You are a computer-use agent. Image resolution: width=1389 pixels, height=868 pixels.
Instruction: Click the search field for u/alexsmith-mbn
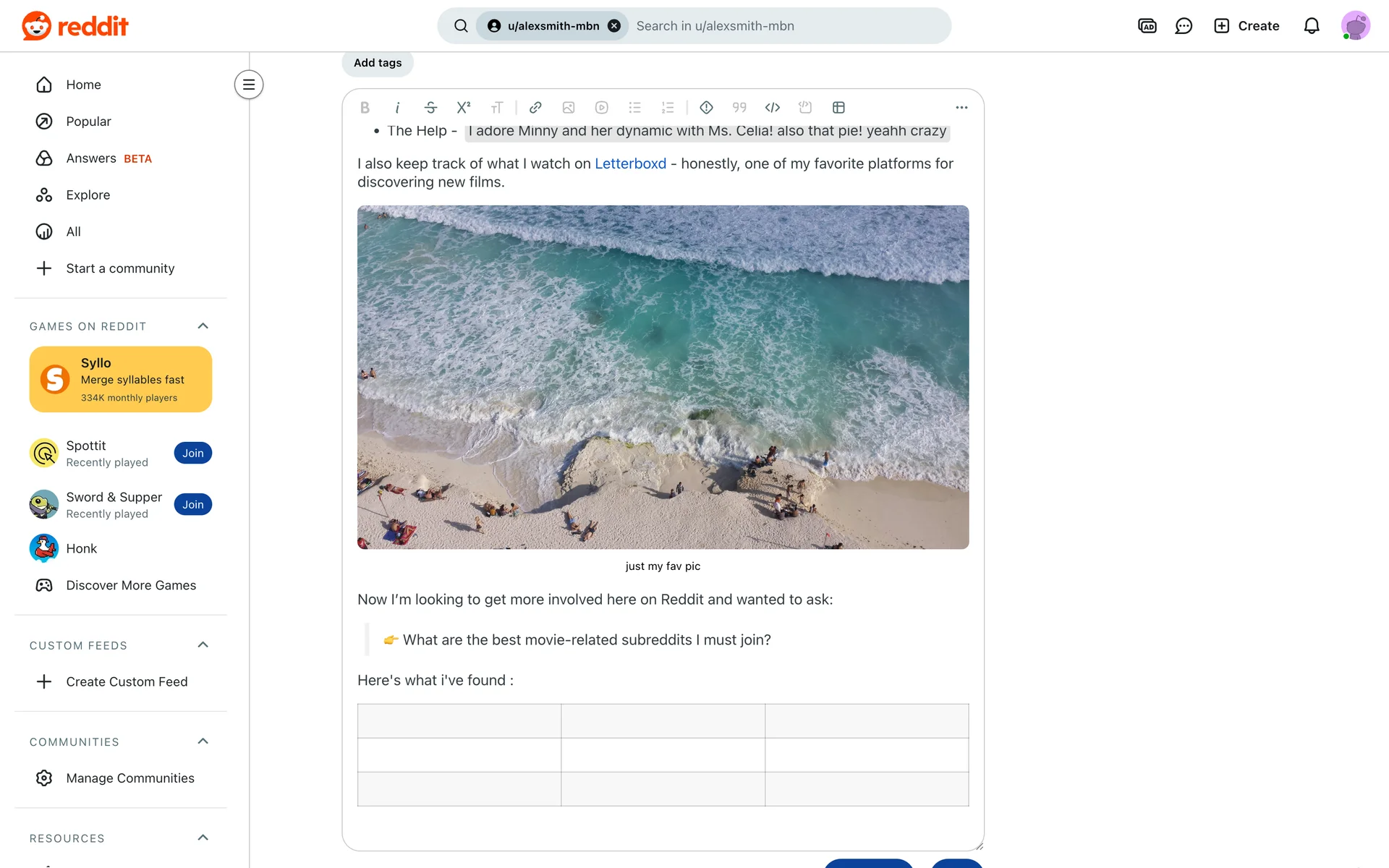[x=787, y=26]
